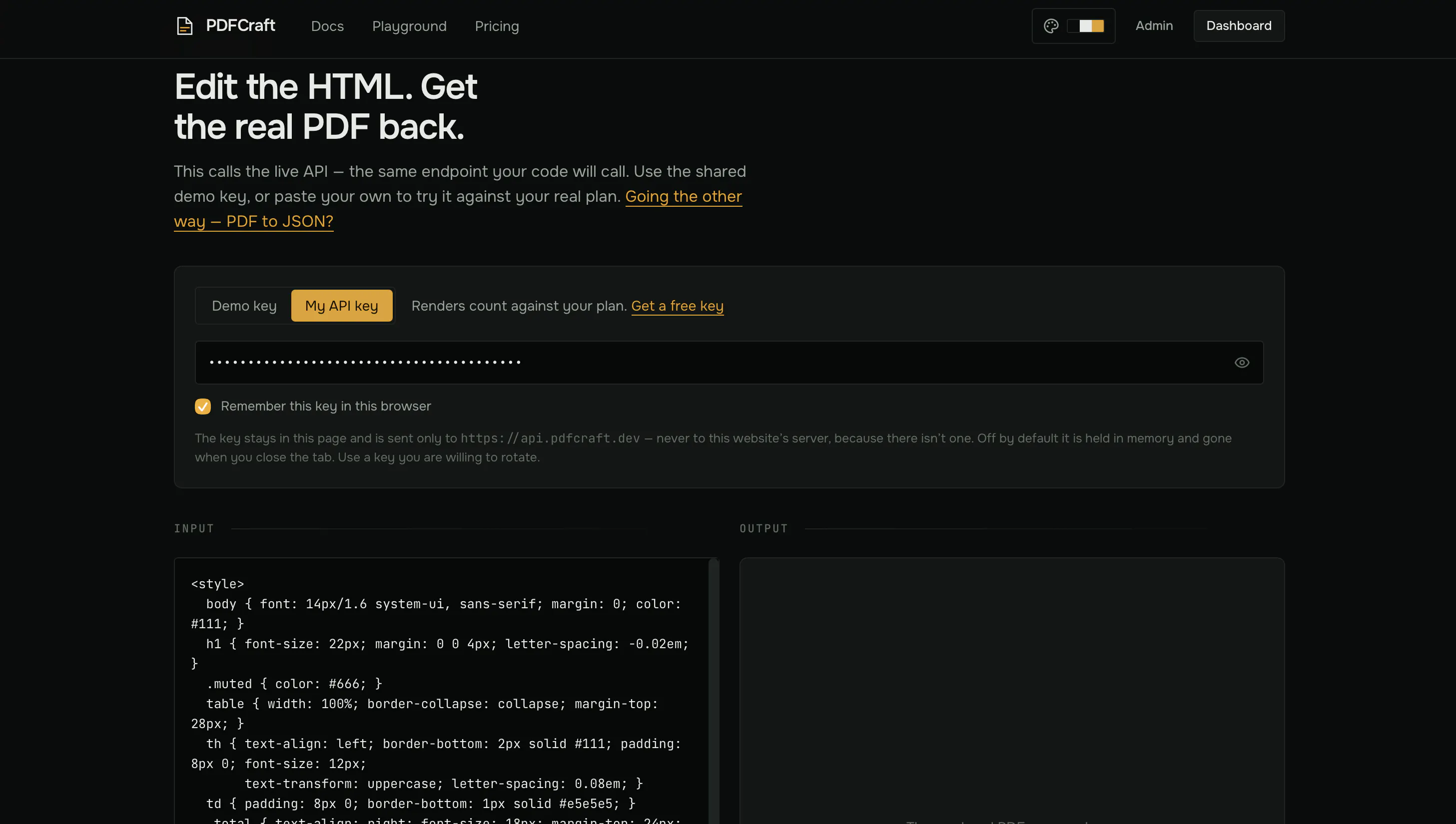
Task: Click the INPUT section label
Action: 194,528
